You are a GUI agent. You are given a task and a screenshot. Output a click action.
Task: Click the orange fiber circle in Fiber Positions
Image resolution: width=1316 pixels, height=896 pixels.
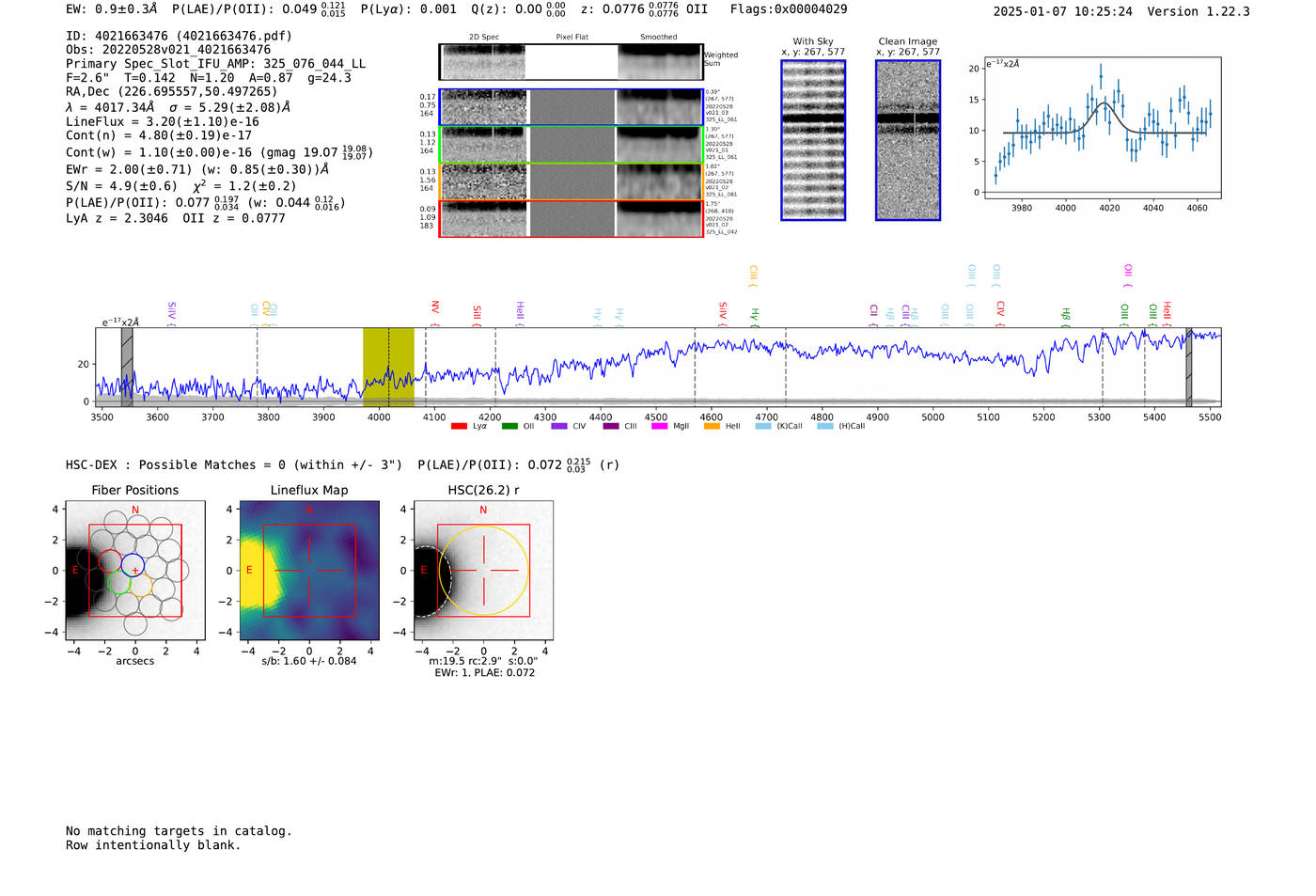[141, 586]
